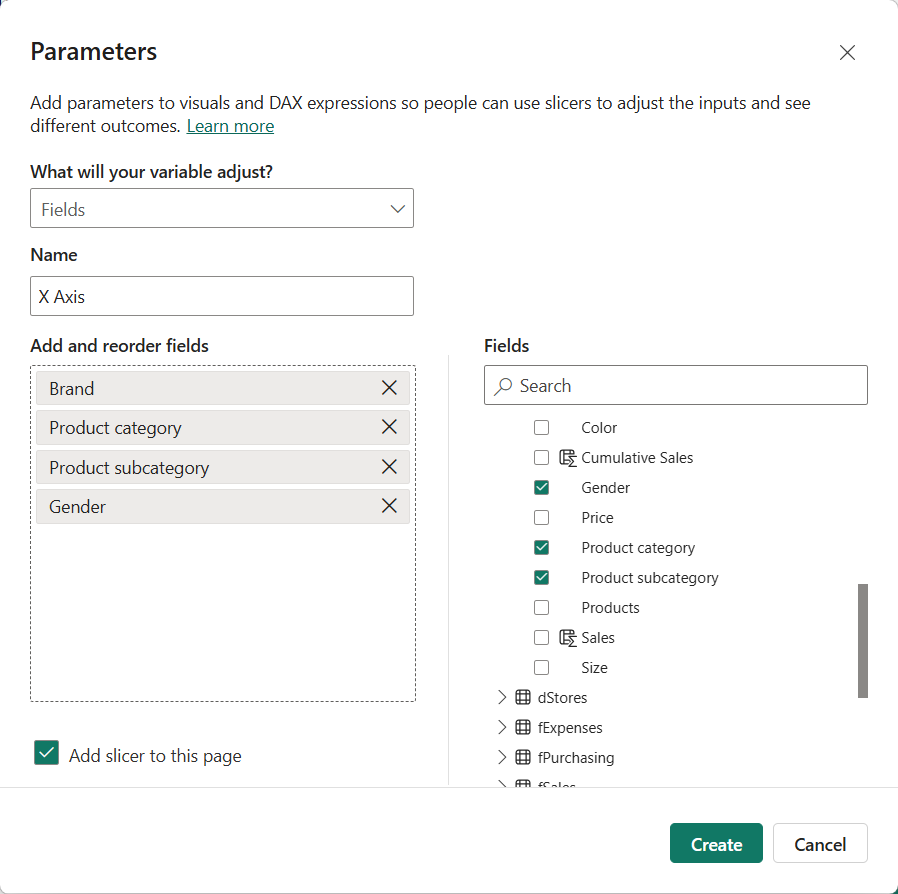Remove Gender from the field list
This screenshot has height=894, width=898.
click(389, 506)
